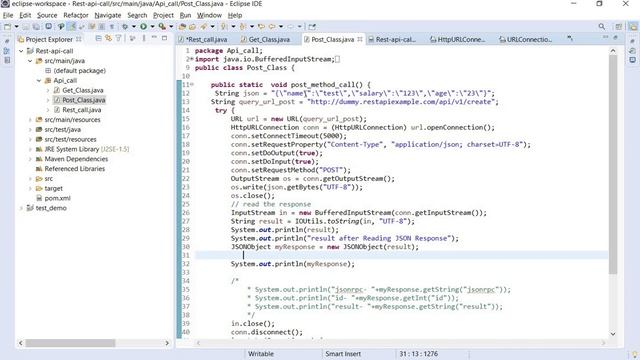This screenshot has width=640, height=360.
Task: Toggle Link with Editor in Project Explorer
Action: [108, 38]
